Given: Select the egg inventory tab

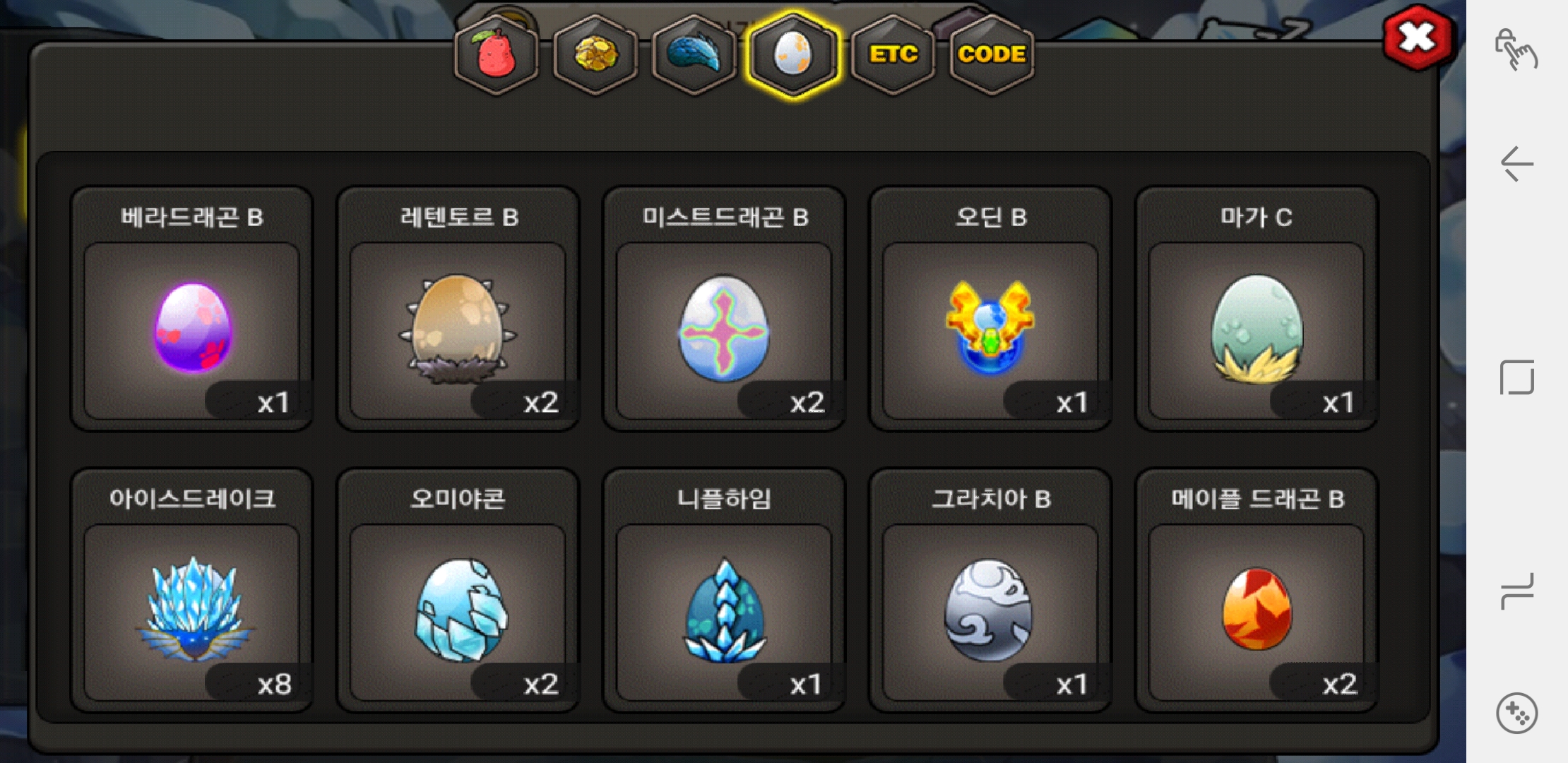Looking at the screenshot, I should tap(792, 55).
